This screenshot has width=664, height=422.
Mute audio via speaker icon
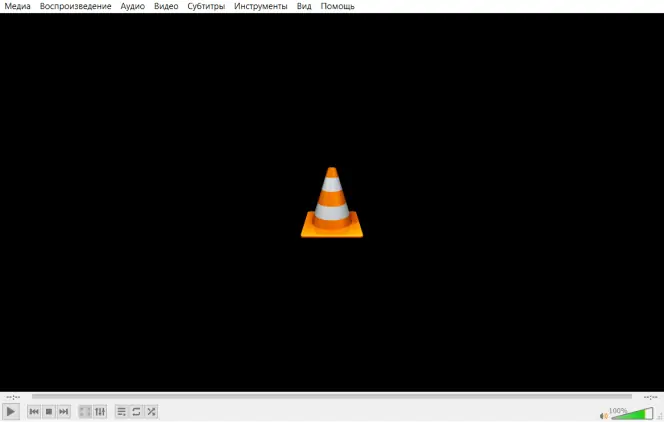point(603,416)
